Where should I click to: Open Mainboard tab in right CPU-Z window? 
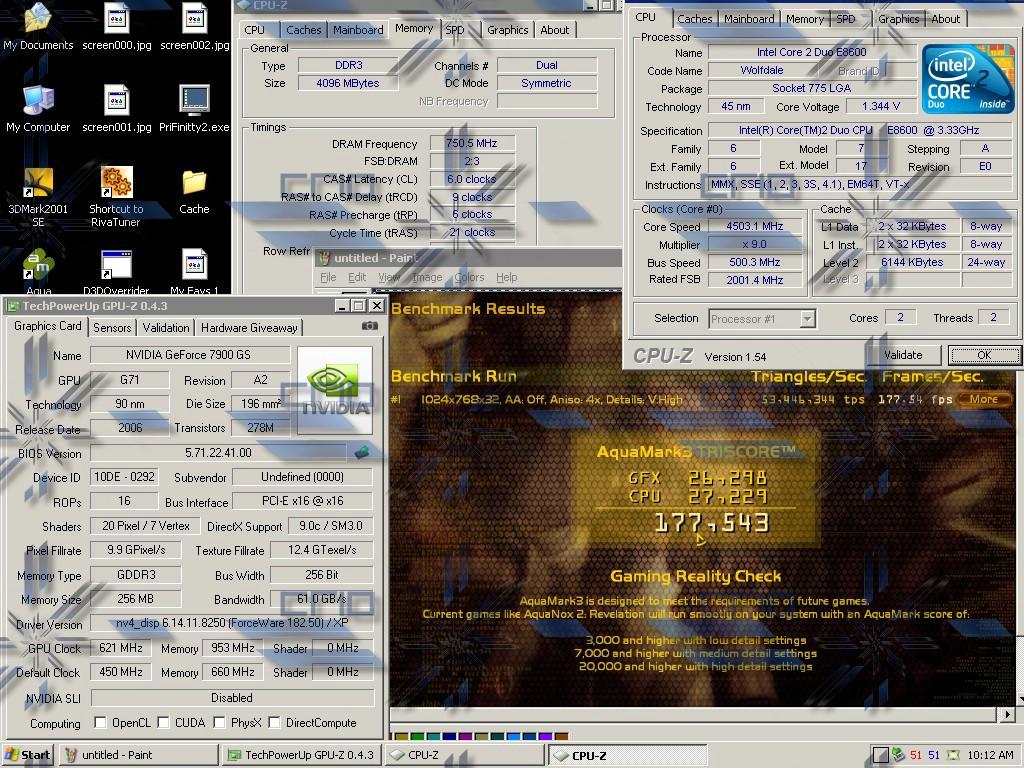click(x=749, y=19)
